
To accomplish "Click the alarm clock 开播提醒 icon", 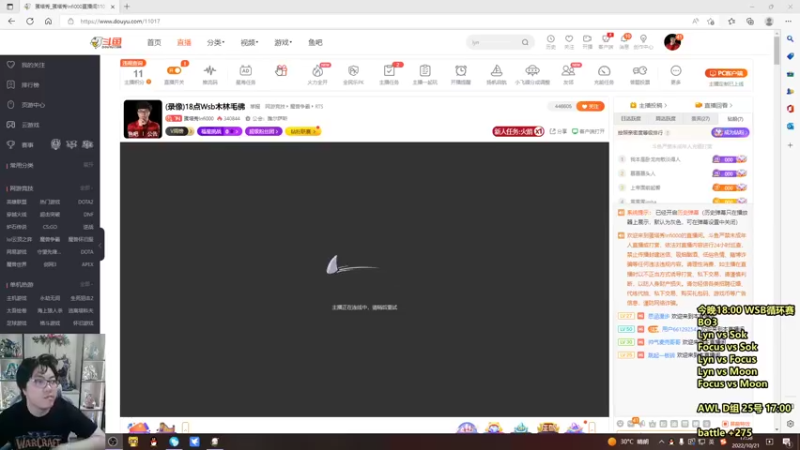I will 461,70.
